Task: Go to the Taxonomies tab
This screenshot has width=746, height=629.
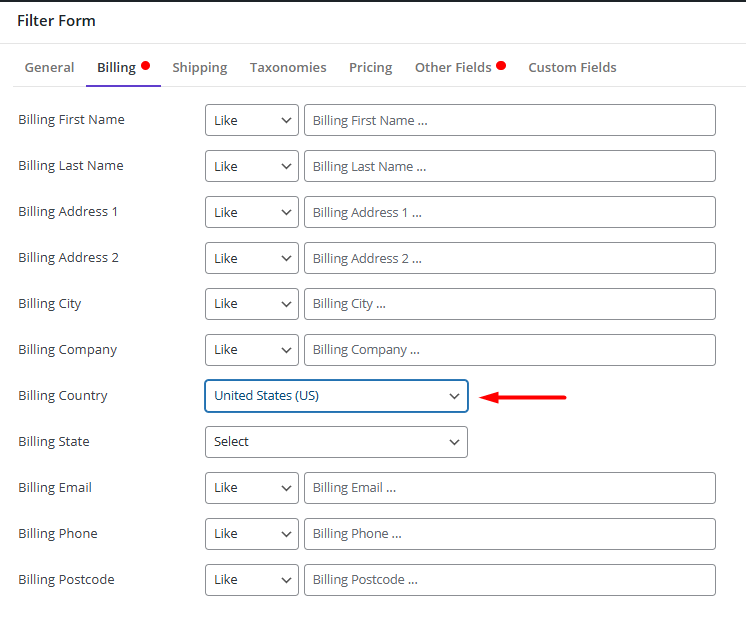Action: click(288, 67)
